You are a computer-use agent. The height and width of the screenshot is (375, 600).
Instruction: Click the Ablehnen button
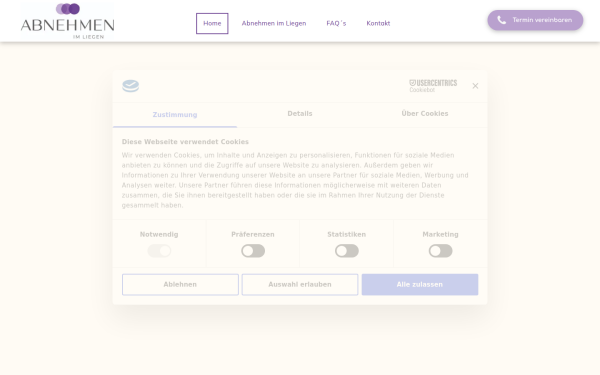[x=180, y=284]
